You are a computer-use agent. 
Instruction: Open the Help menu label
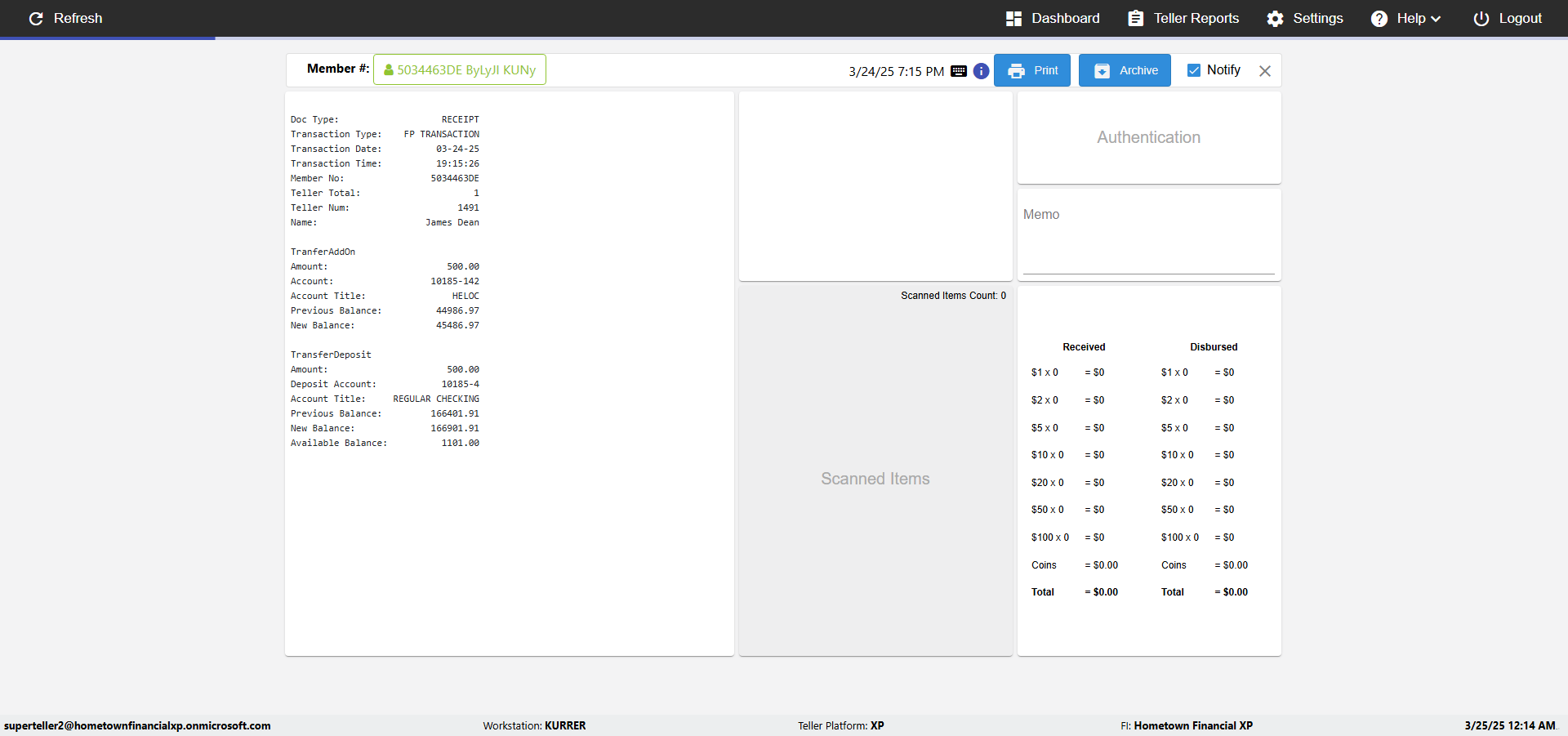[x=1410, y=18]
